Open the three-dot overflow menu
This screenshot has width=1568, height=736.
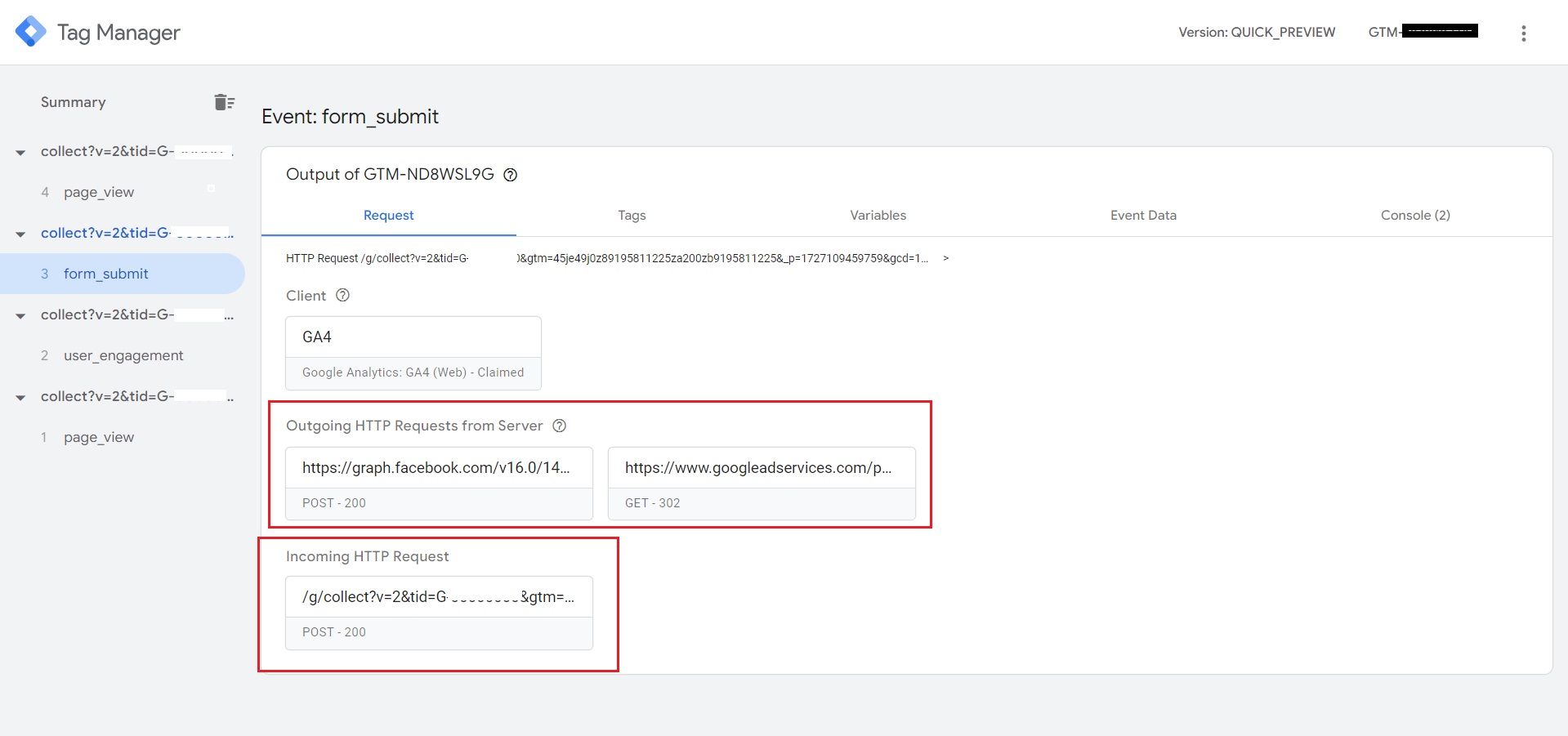pos(1523,33)
